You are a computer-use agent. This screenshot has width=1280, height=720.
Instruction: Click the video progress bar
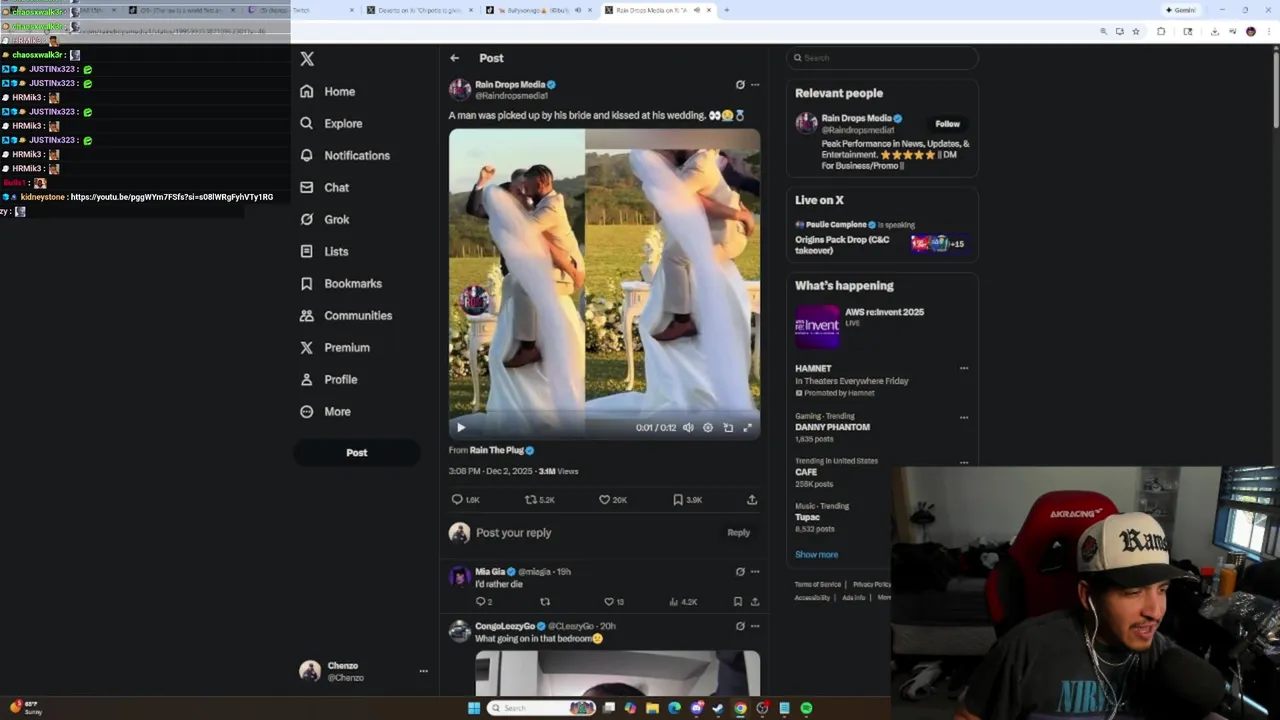pyautogui.click(x=604, y=413)
